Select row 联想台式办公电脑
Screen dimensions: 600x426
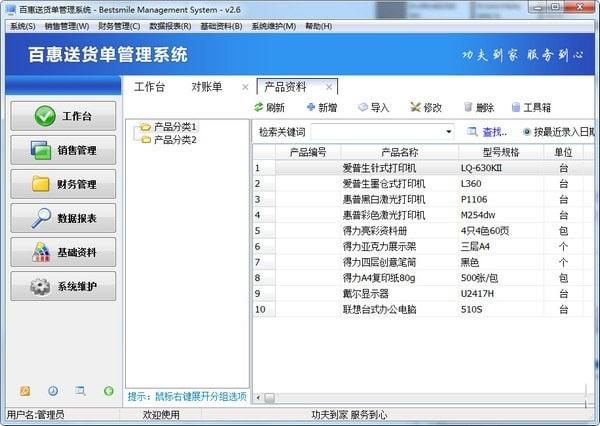click(x=423, y=309)
